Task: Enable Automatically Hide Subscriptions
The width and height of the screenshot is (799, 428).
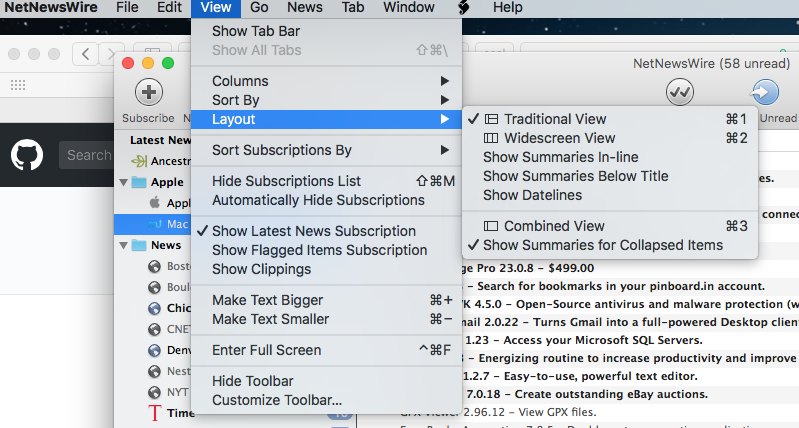Action: tap(326, 200)
